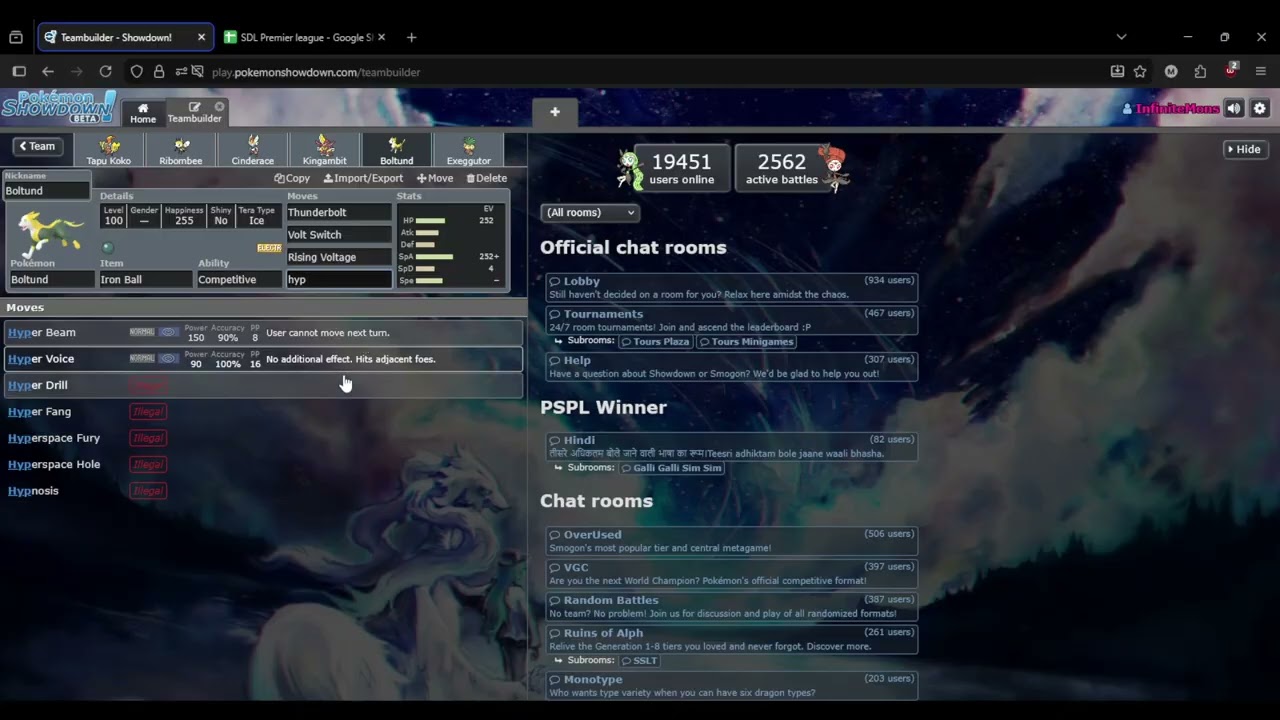1280x720 pixels.
Task: Join the OverUsed chat room
Action: (x=731, y=541)
